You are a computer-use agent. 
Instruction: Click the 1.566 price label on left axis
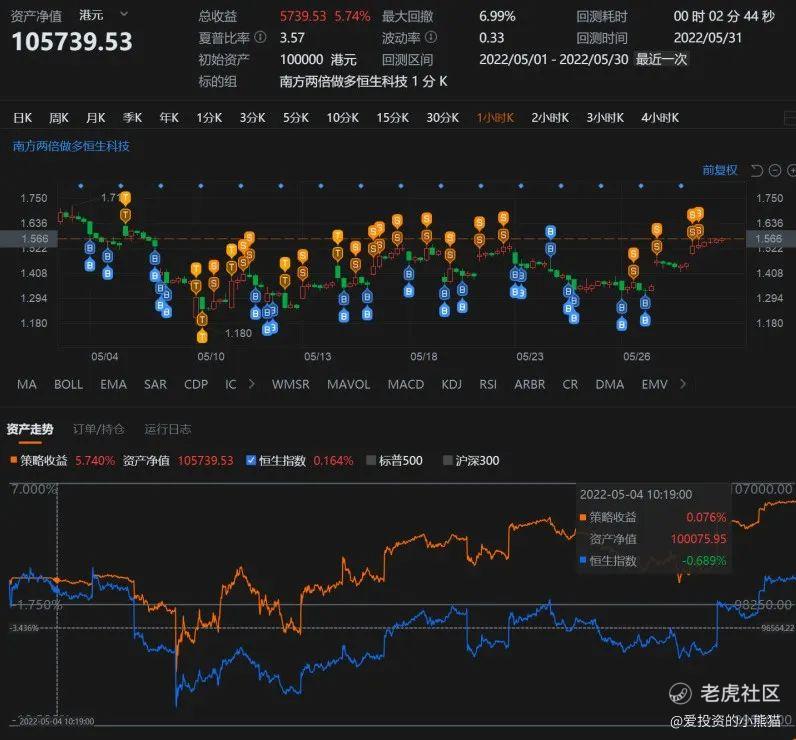point(35,239)
